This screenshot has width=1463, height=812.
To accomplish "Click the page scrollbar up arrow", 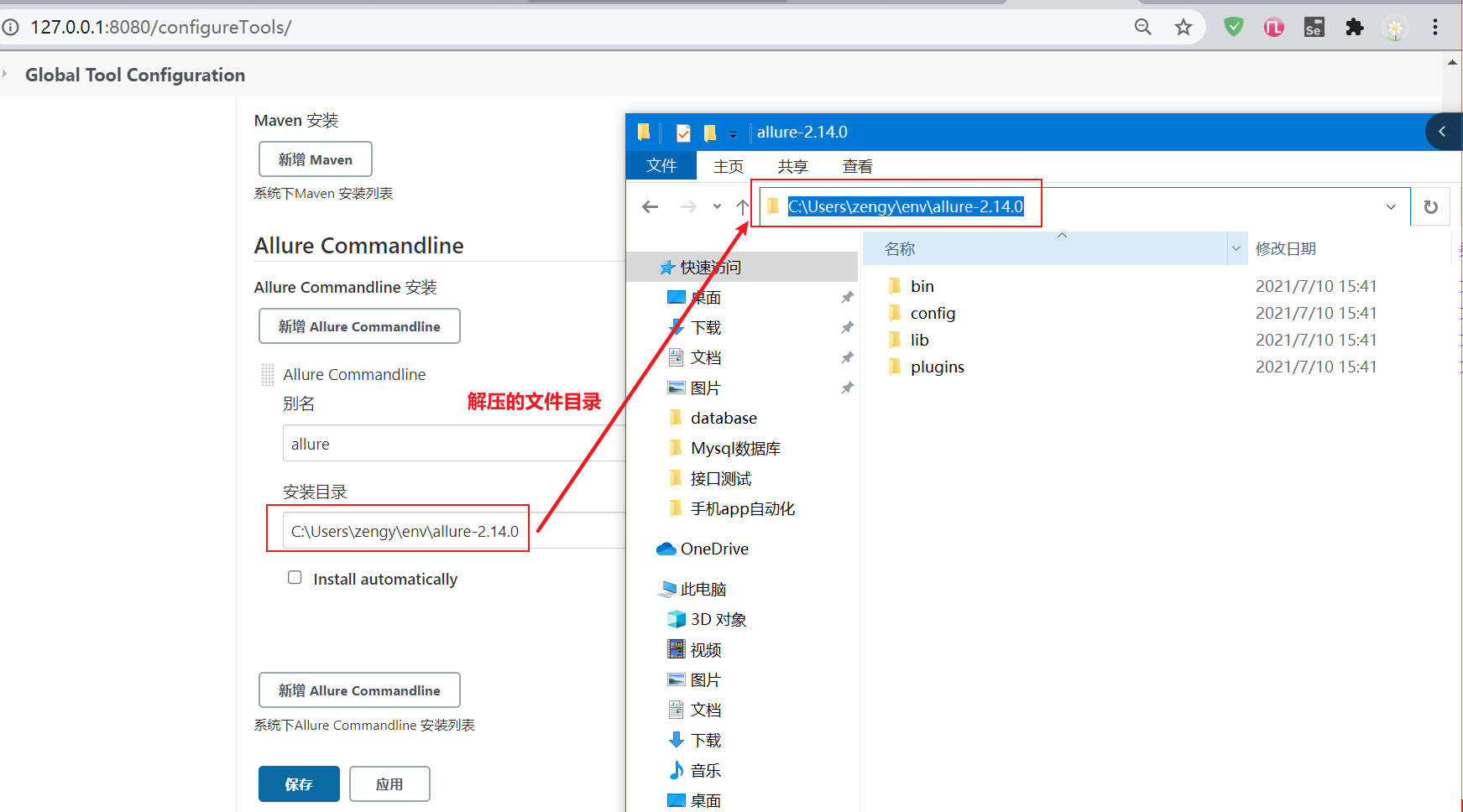I will 1453,63.
